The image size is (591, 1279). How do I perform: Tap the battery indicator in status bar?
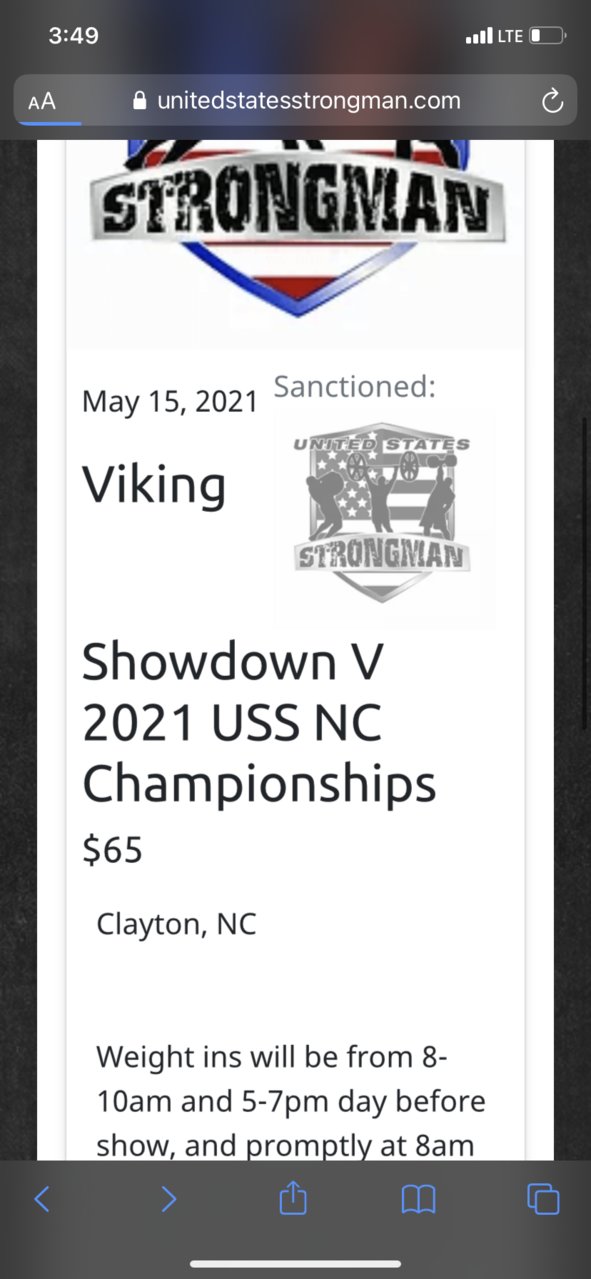tap(547, 36)
